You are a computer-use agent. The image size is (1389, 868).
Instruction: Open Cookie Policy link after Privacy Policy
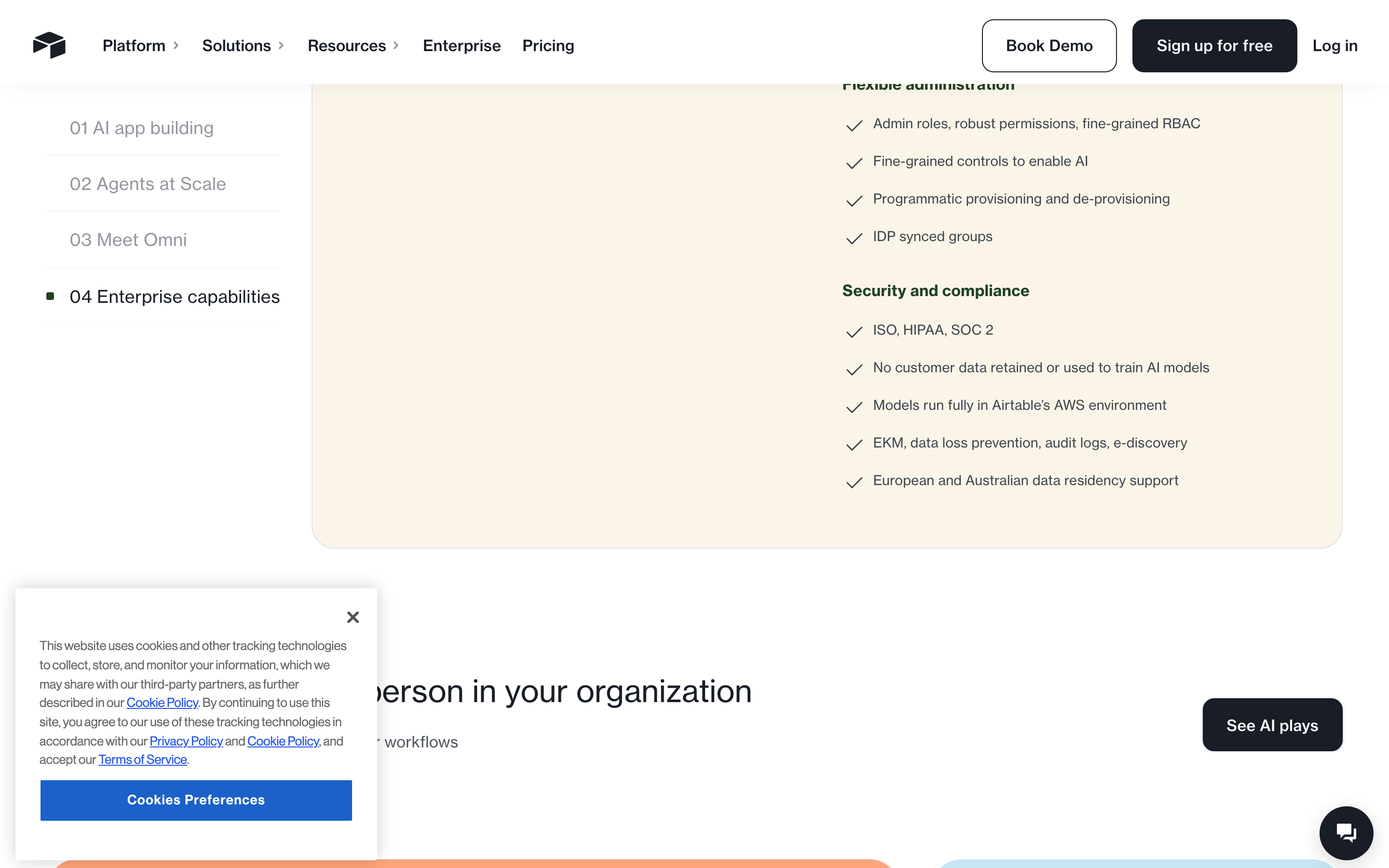(x=283, y=741)
